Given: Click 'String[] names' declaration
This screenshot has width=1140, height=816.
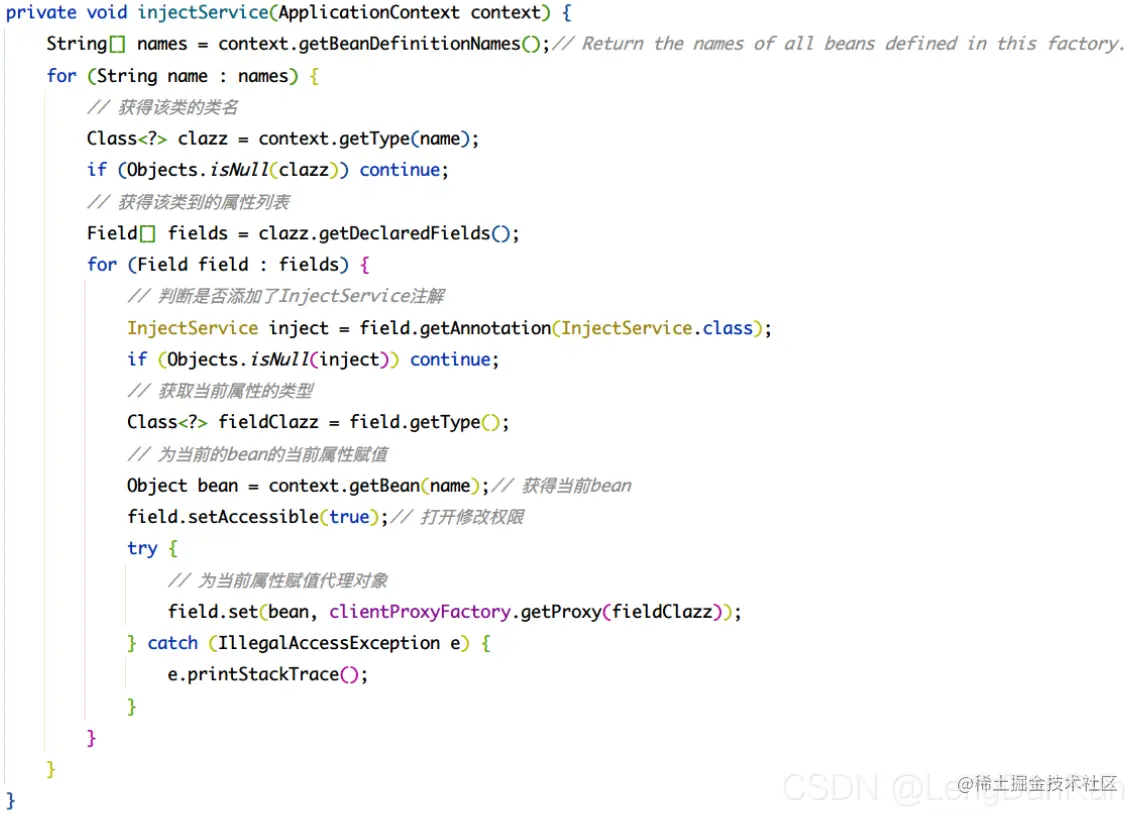Looking at the screenshot, I should [x=117, y=44].
